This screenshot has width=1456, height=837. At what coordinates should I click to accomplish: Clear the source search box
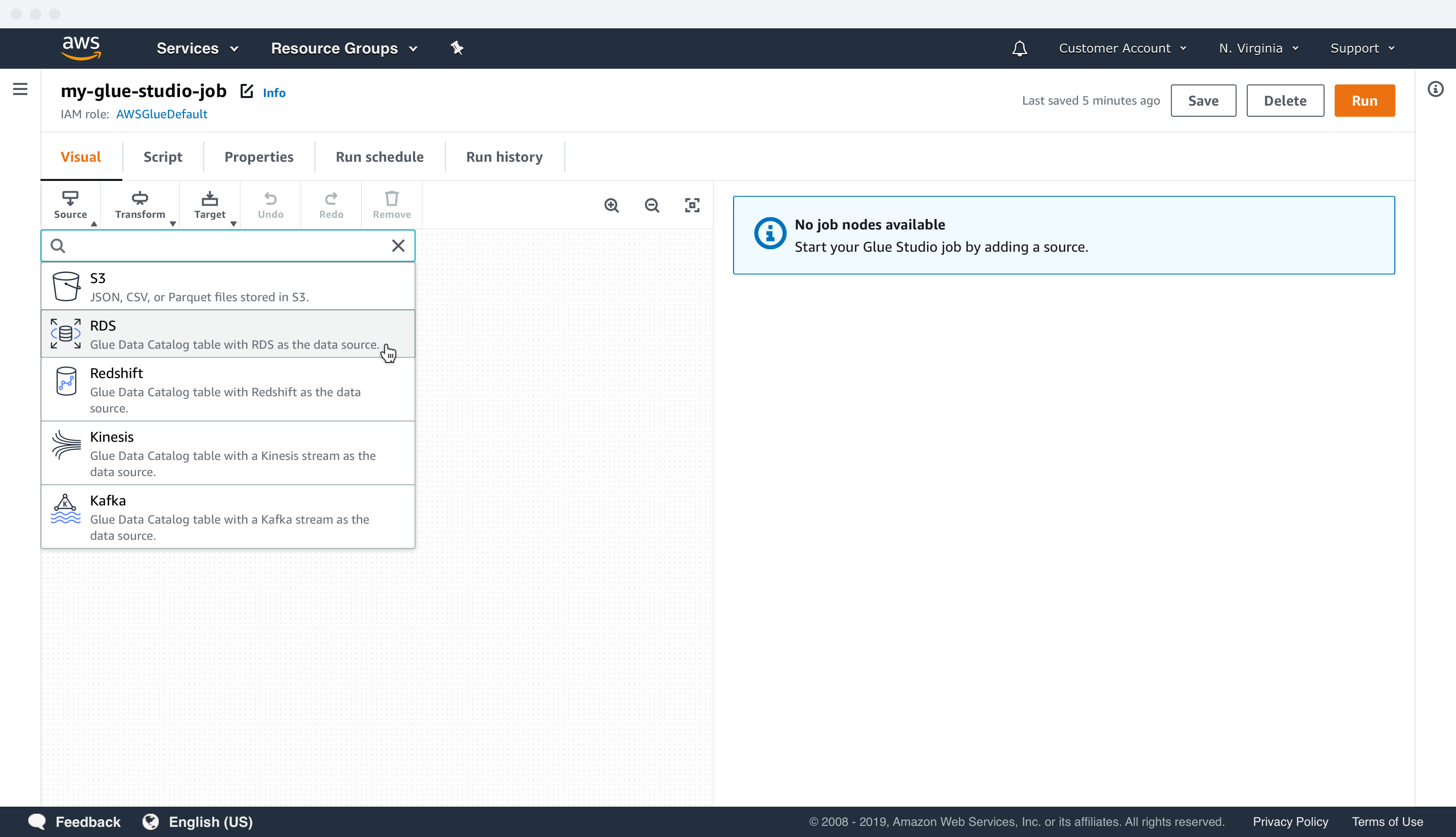[x=398, y=246]
